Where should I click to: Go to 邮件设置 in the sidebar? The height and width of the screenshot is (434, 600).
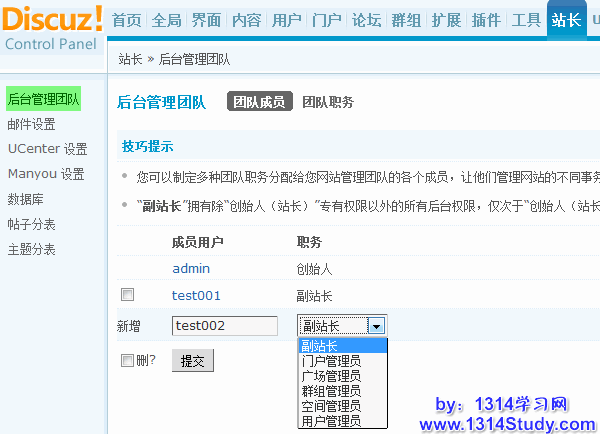pos(32,124)
